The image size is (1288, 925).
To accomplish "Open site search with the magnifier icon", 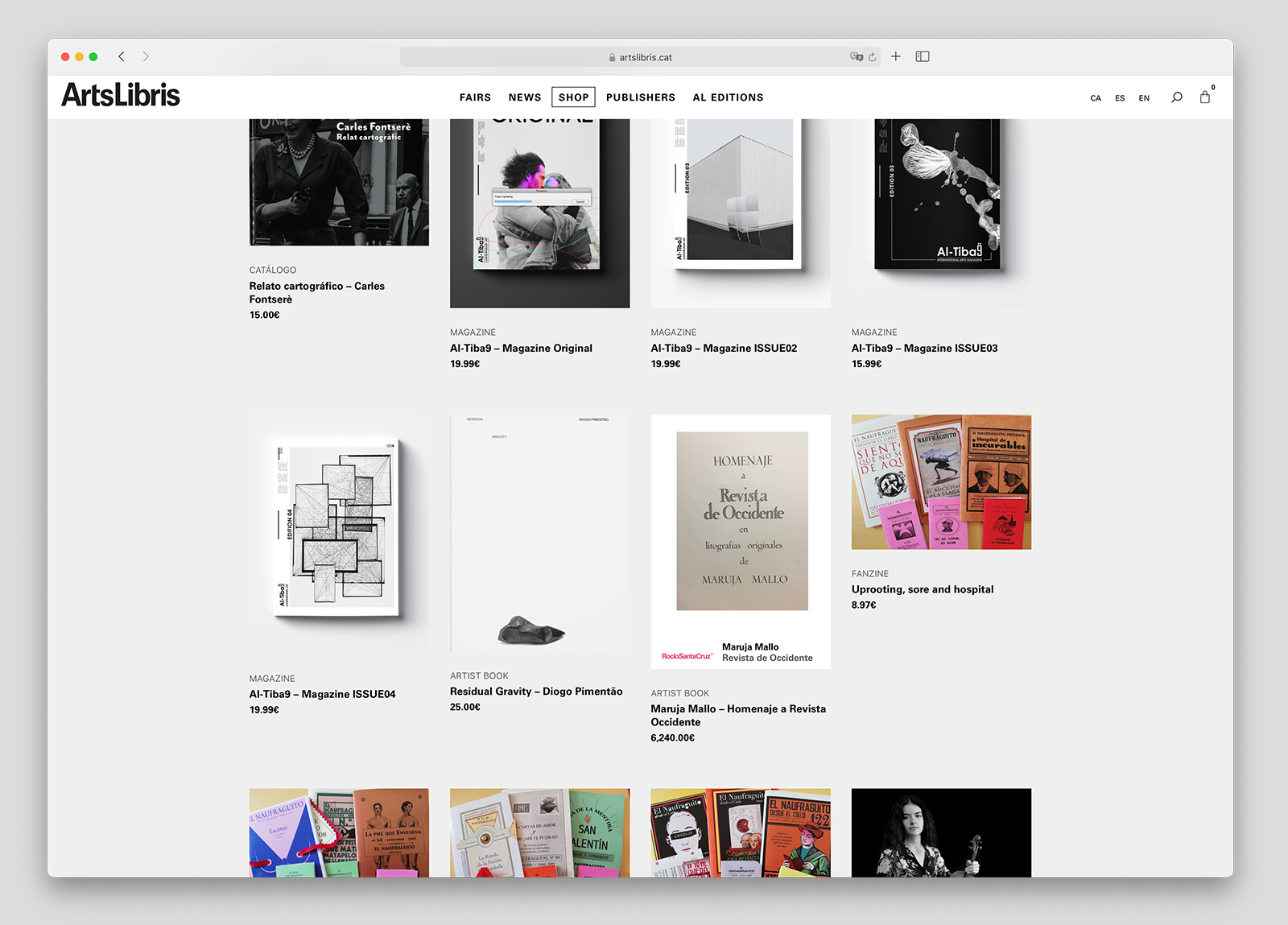I will click(1176, 97).
